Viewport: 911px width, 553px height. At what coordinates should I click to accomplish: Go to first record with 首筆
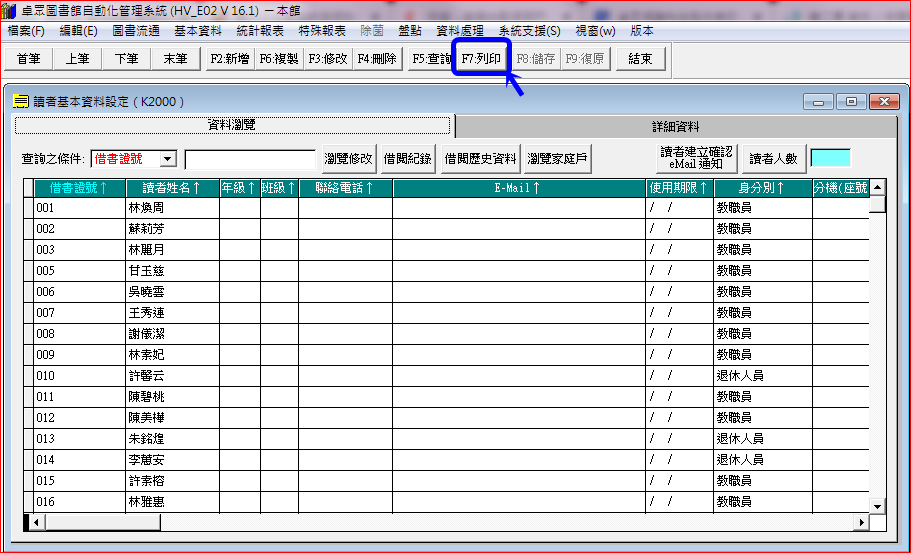28,59
